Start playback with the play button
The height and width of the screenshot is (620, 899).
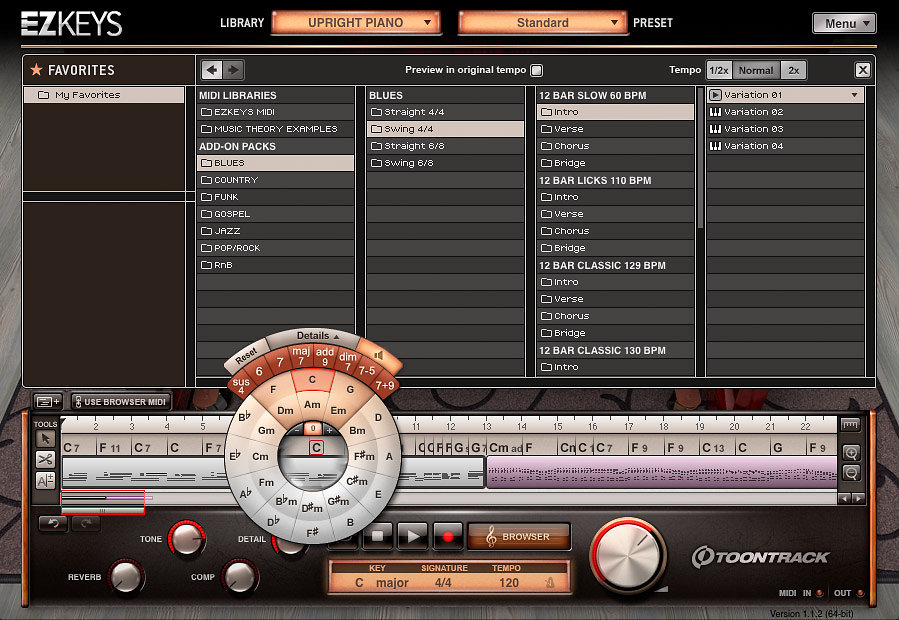point(413,537)
